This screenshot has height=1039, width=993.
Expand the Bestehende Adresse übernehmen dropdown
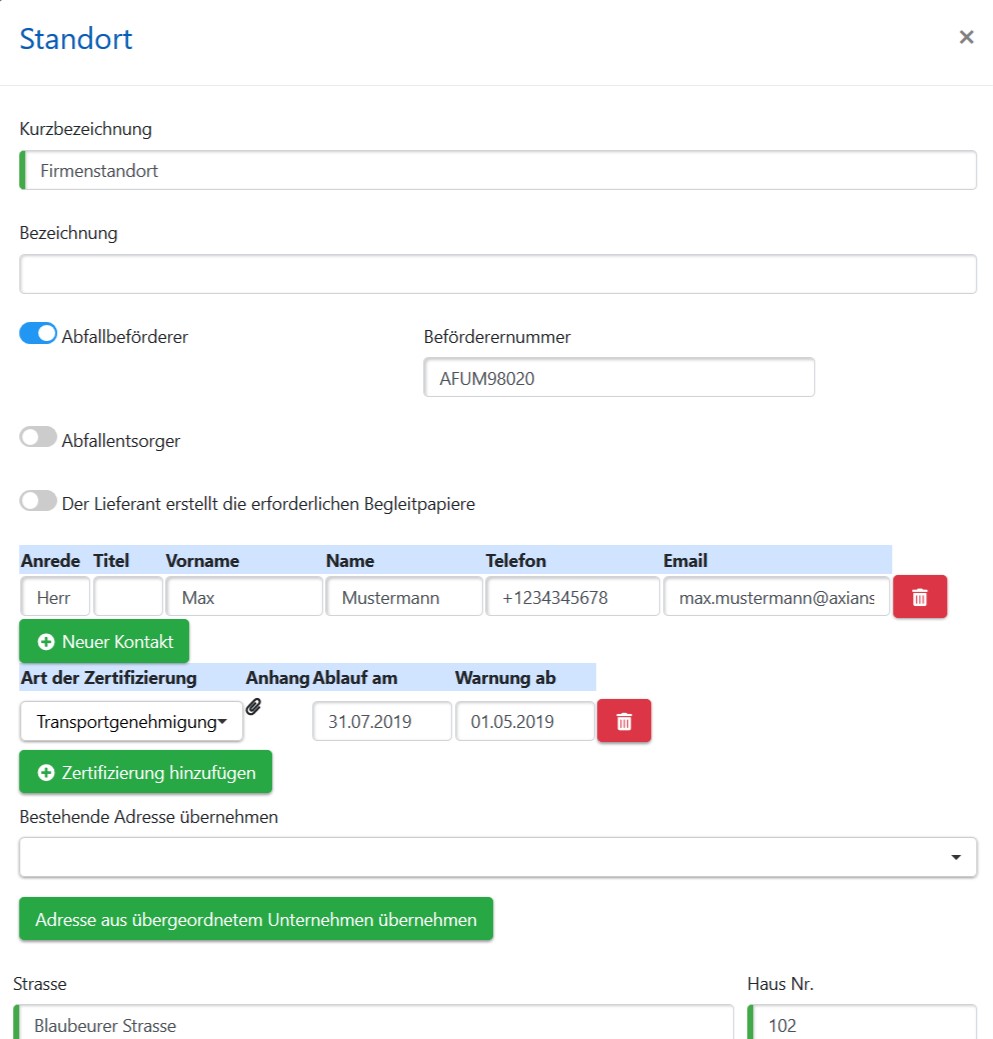[x=497, y=857]
